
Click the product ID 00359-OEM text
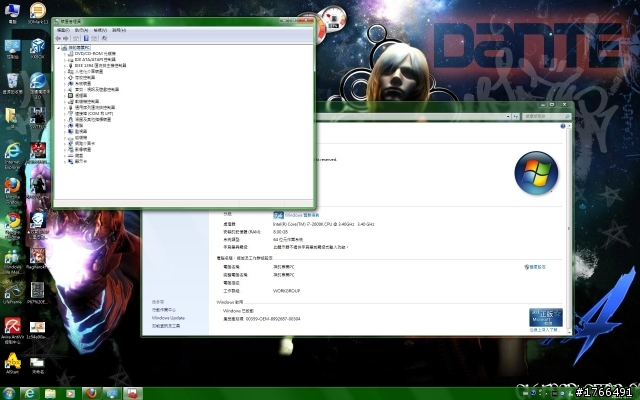click(x=273, y=319)
